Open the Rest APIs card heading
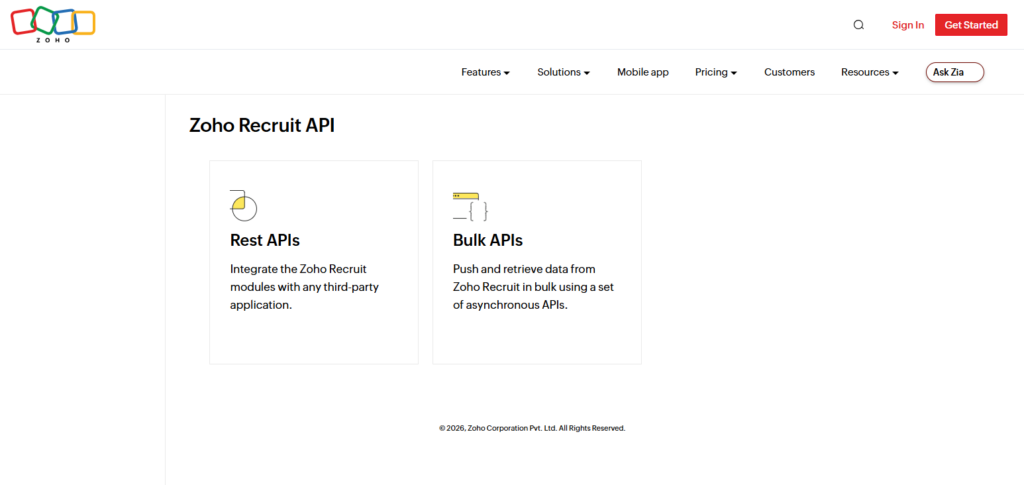 point(264,240)
